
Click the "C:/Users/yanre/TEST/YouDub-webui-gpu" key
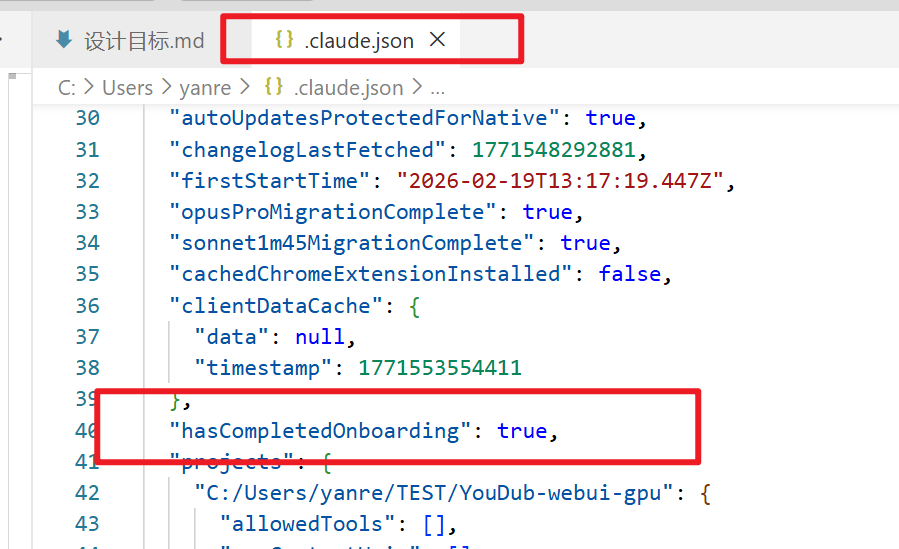coord(433,493)
